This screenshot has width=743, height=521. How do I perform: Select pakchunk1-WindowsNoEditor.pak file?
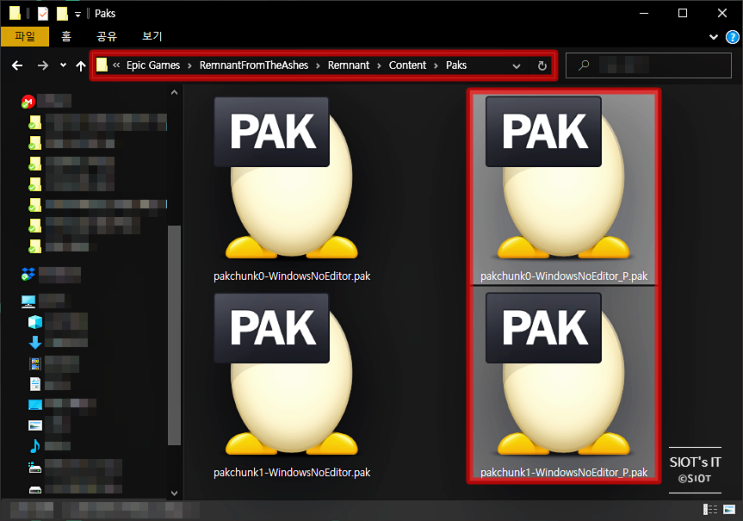[x=291, y=385]
